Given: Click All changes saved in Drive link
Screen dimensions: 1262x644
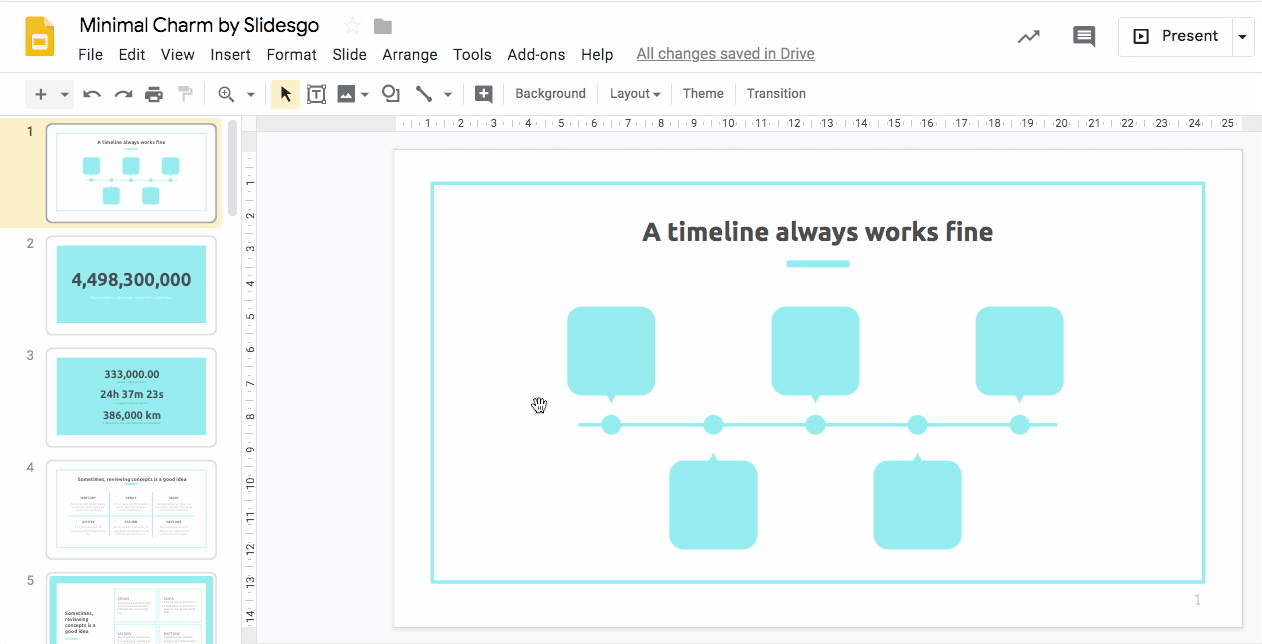Looking at the screenshot, I should (x=725, y=54).
